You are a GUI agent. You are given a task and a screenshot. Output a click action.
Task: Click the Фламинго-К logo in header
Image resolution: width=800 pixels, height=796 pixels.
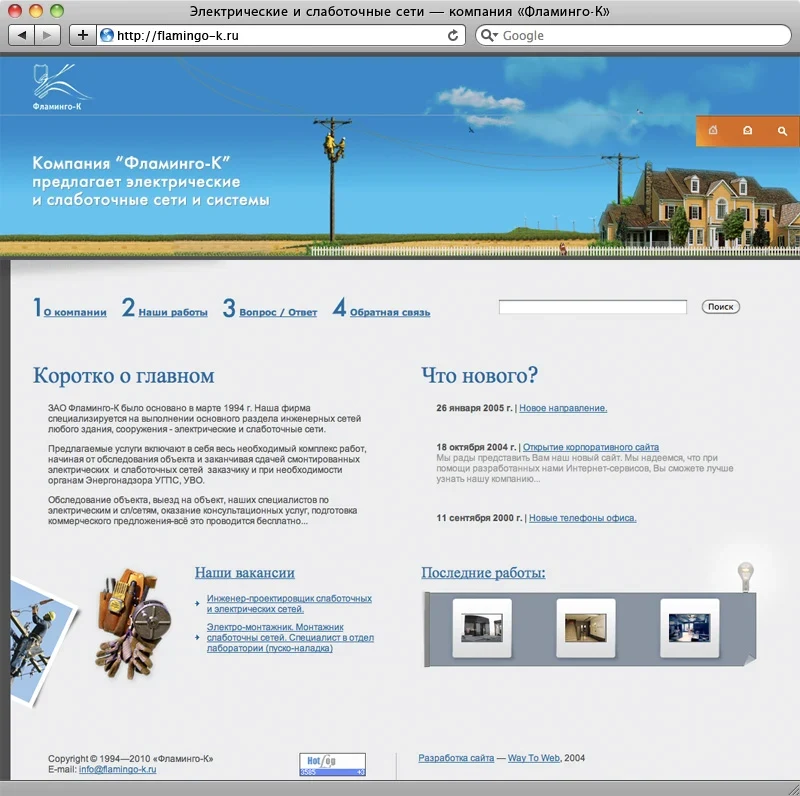coord(59,87)
